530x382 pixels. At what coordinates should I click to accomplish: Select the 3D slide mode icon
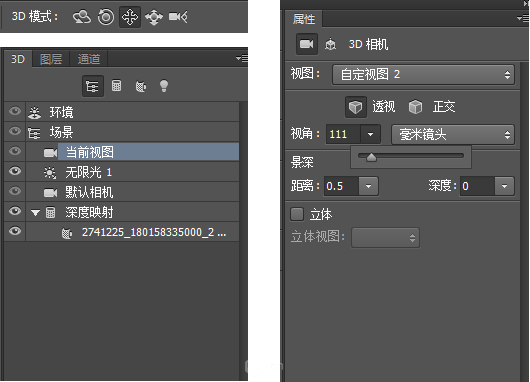(154, 17)
